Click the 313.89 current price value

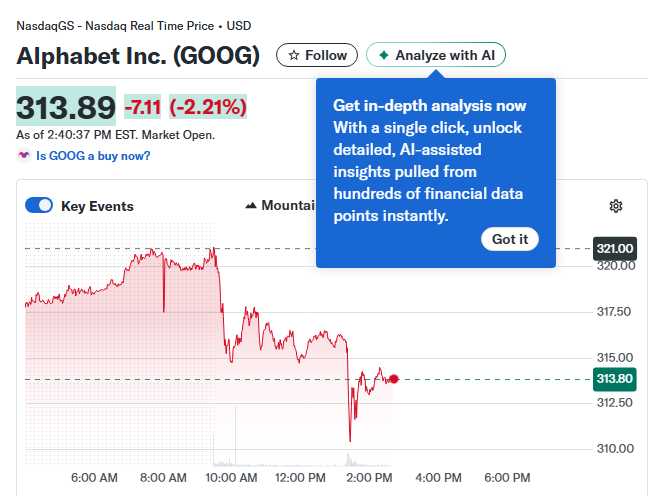(x=66, y=106)
